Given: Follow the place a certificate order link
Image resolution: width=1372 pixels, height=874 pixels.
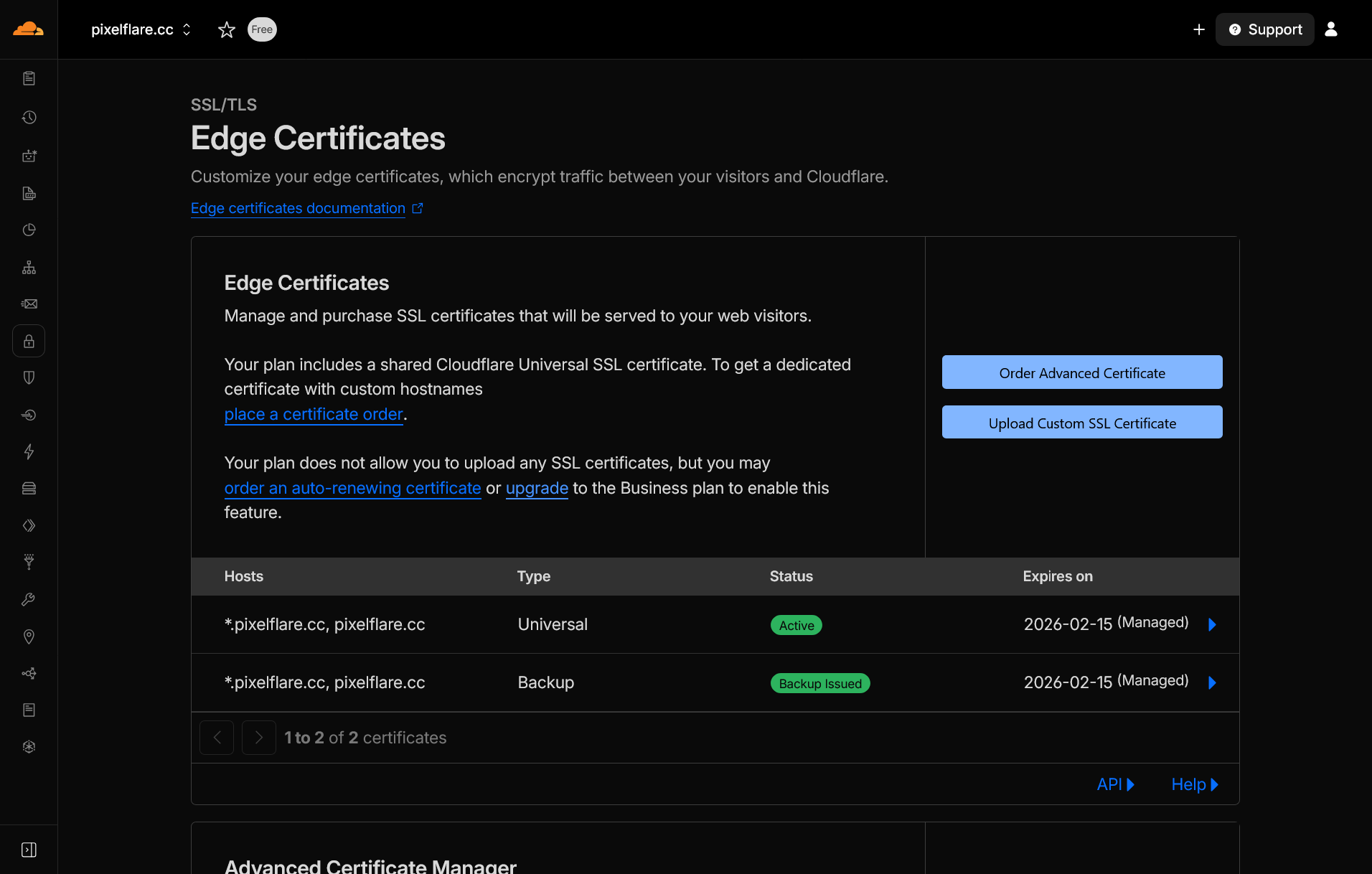Looking at the screenshot, I should click(x=313, y=414).
